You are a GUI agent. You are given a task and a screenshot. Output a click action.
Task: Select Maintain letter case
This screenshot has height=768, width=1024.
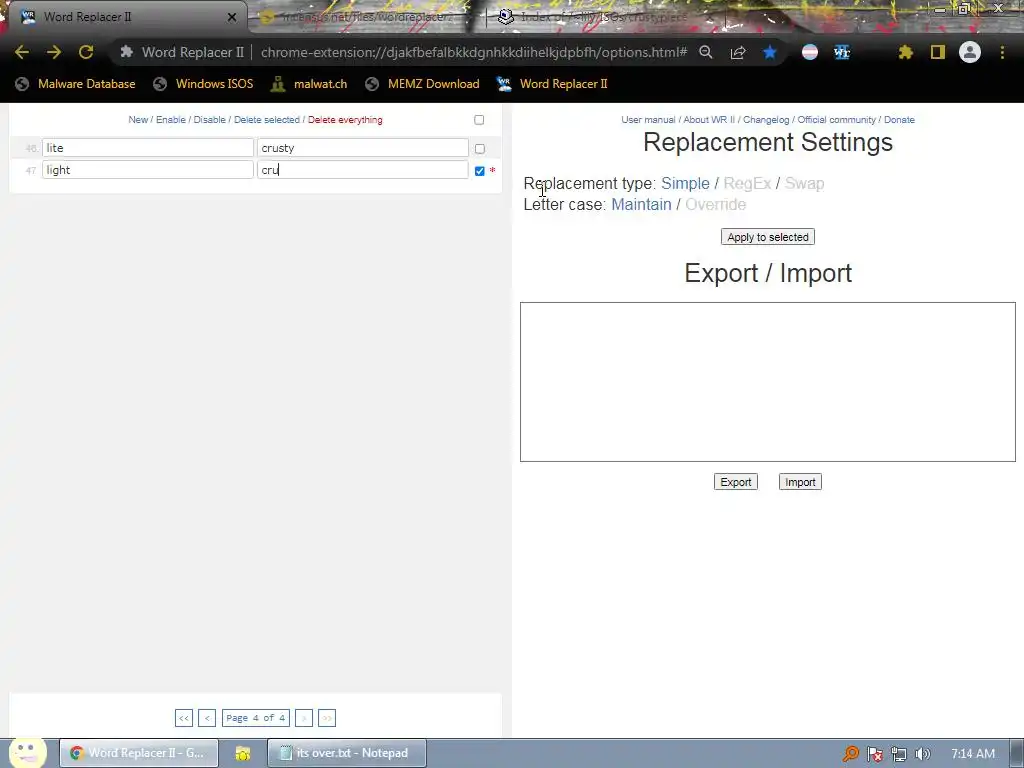tap(641, 204)
